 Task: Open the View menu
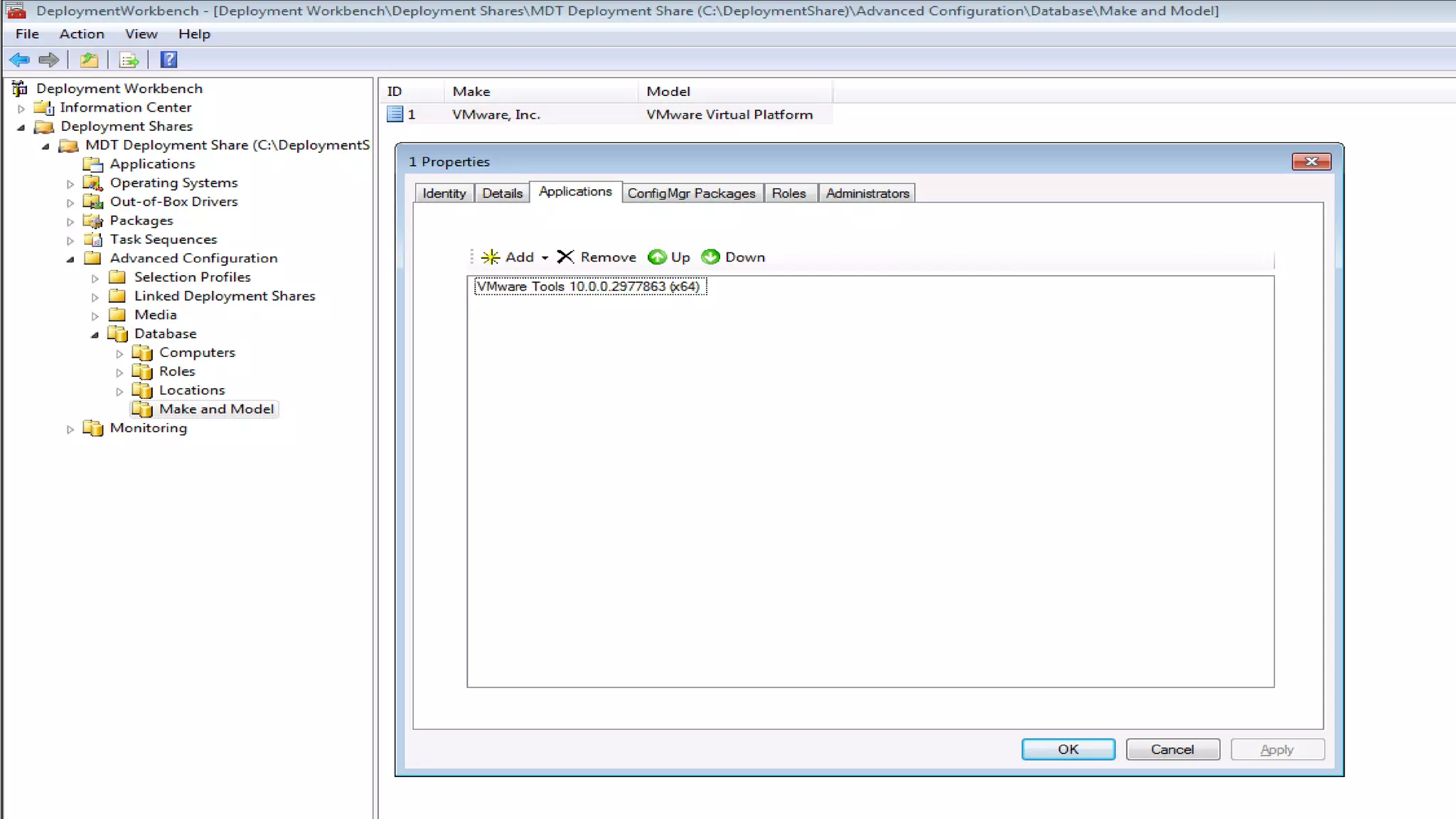[x=141, y=33]
